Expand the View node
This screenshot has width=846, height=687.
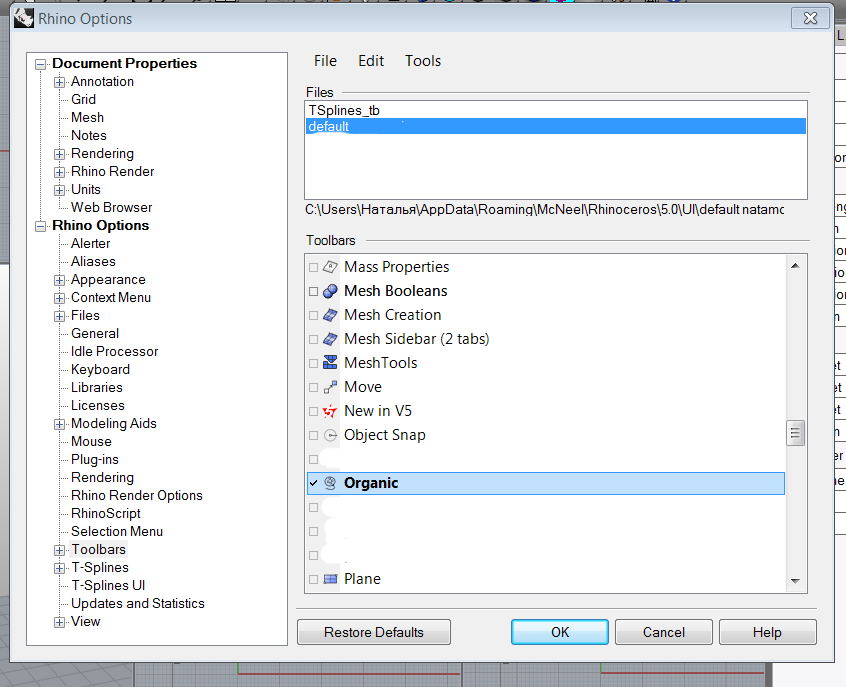pos(59,622)
